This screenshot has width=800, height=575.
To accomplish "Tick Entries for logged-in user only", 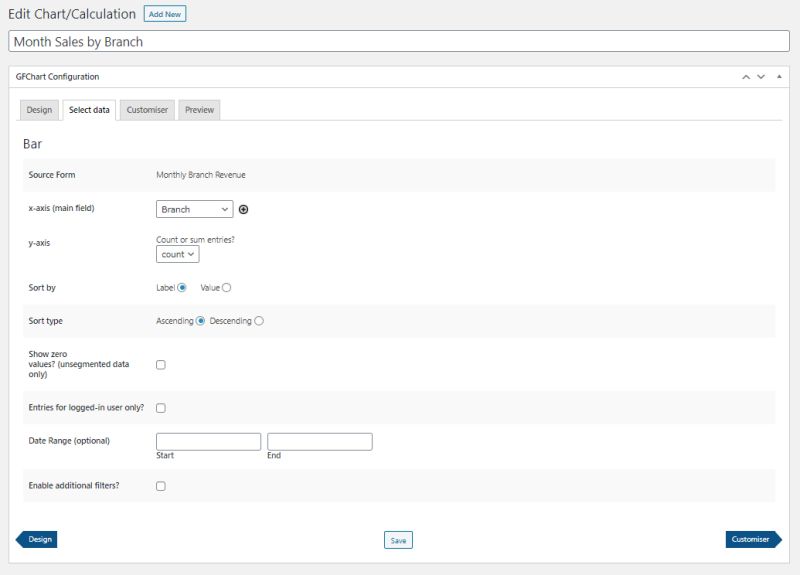I will [161, 408].
